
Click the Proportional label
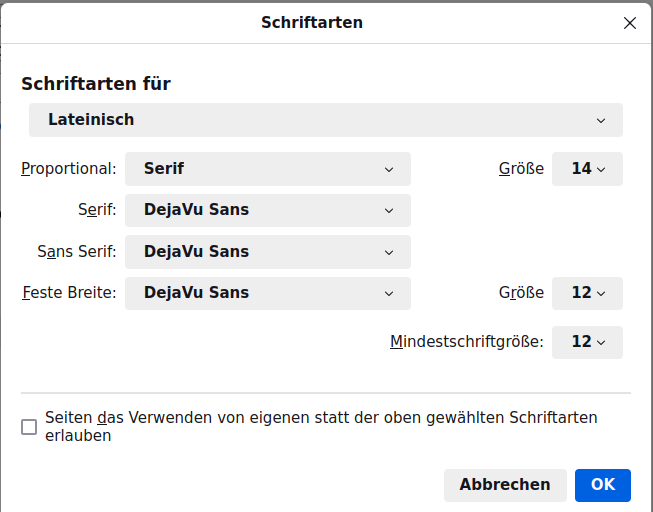pyautogui.click(x=69, y=169)
